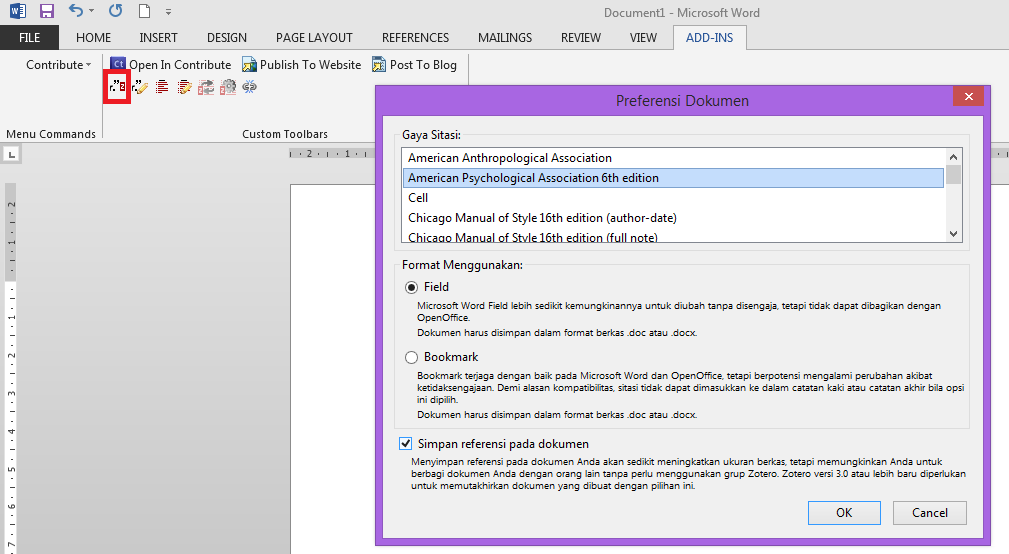Switch to the VIEW tab
This screenshot has width=1009, height=554.
[643, 37]
